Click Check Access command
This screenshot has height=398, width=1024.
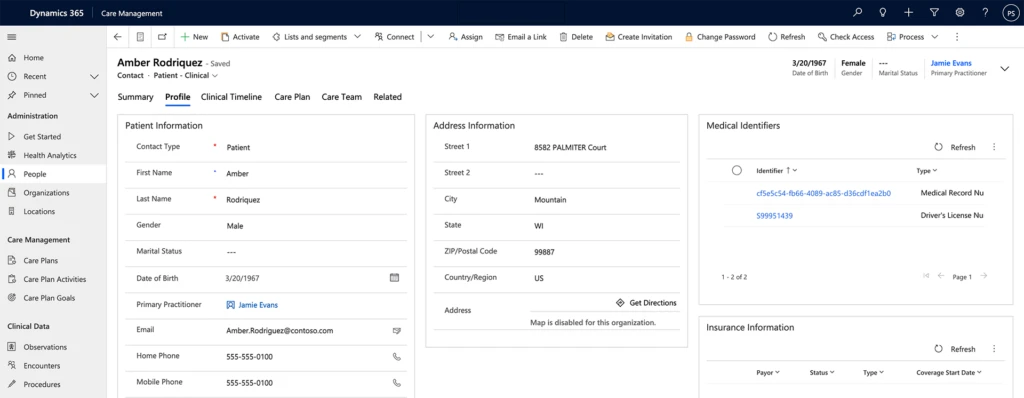(846, 37)
